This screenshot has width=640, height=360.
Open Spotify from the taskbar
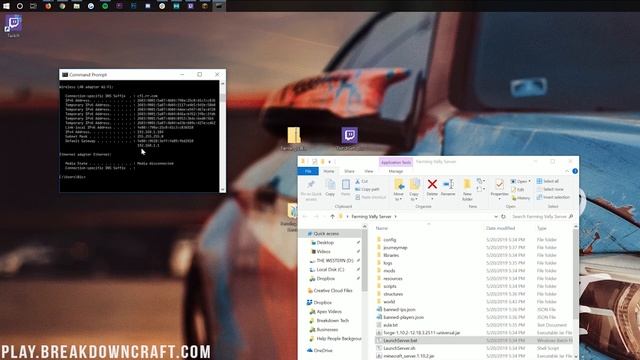[x=105, y=6]
